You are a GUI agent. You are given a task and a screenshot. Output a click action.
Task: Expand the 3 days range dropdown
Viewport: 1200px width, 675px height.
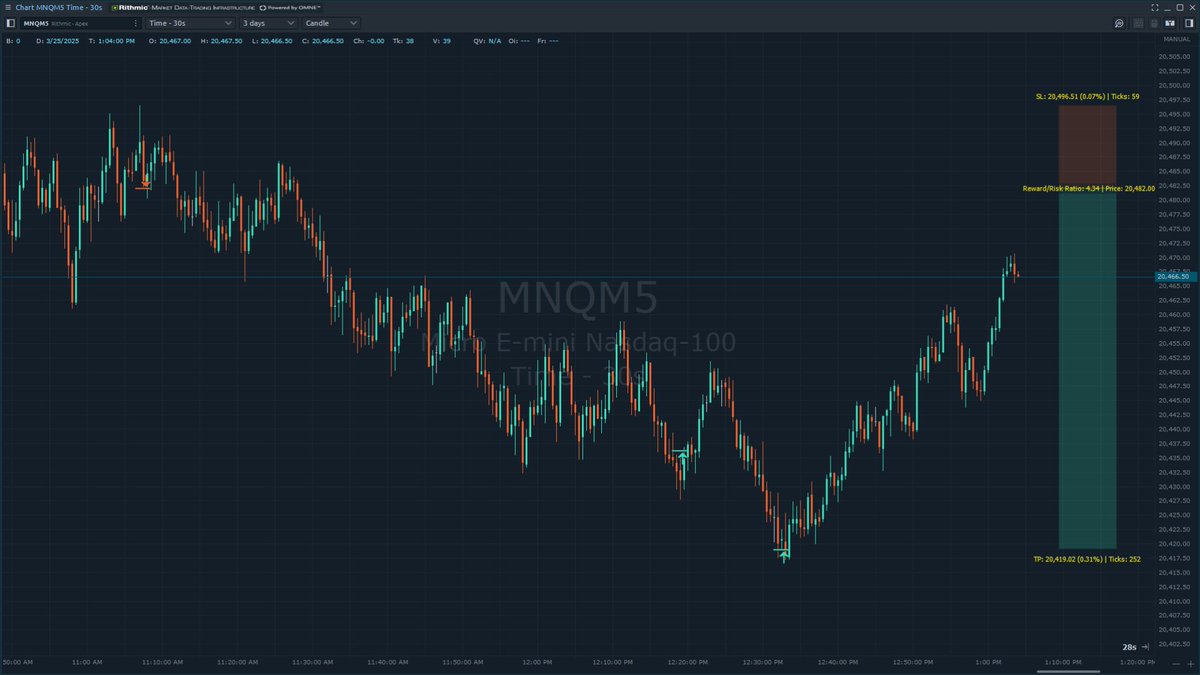pos(268,23)
